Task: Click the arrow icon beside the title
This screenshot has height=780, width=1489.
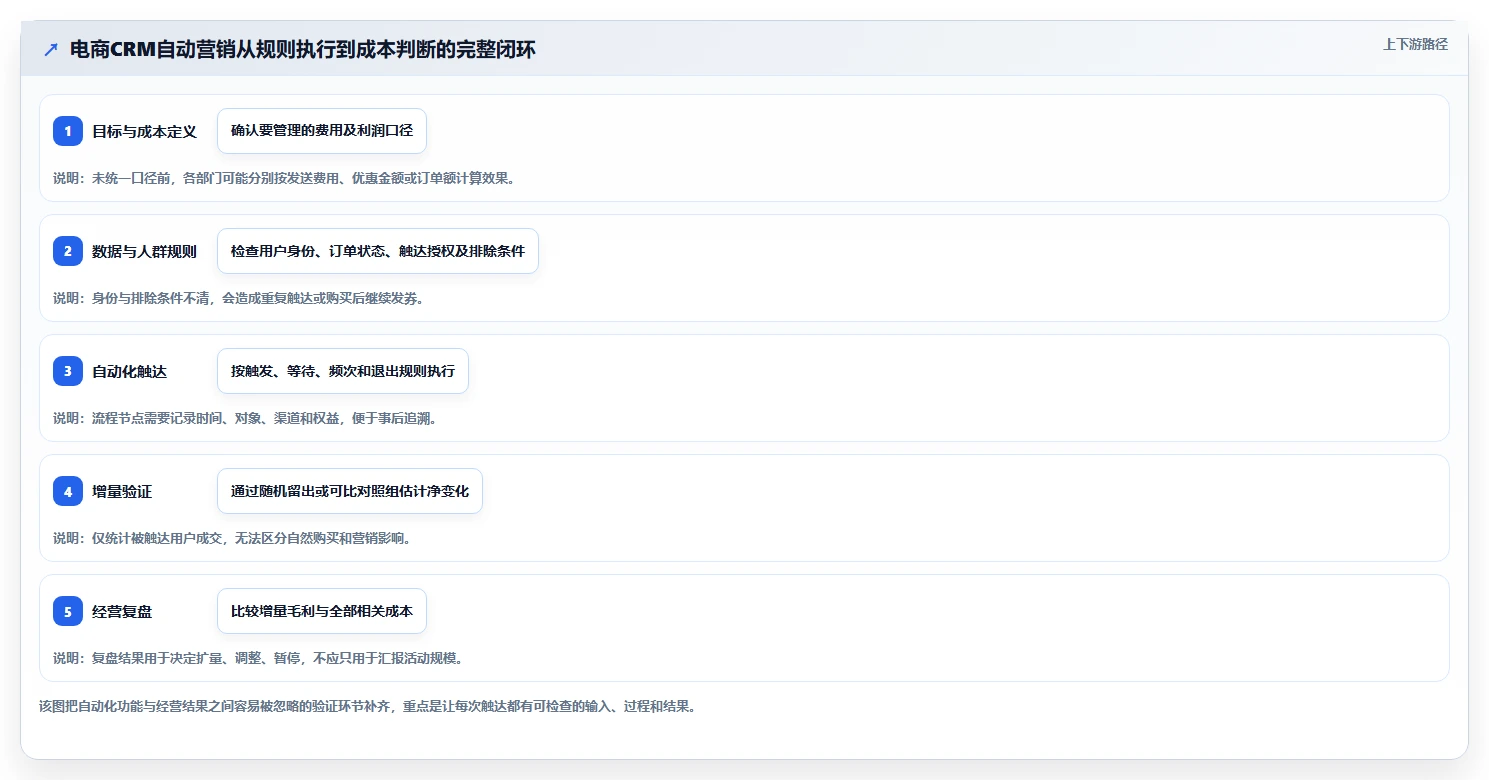Action: [51, 50]
